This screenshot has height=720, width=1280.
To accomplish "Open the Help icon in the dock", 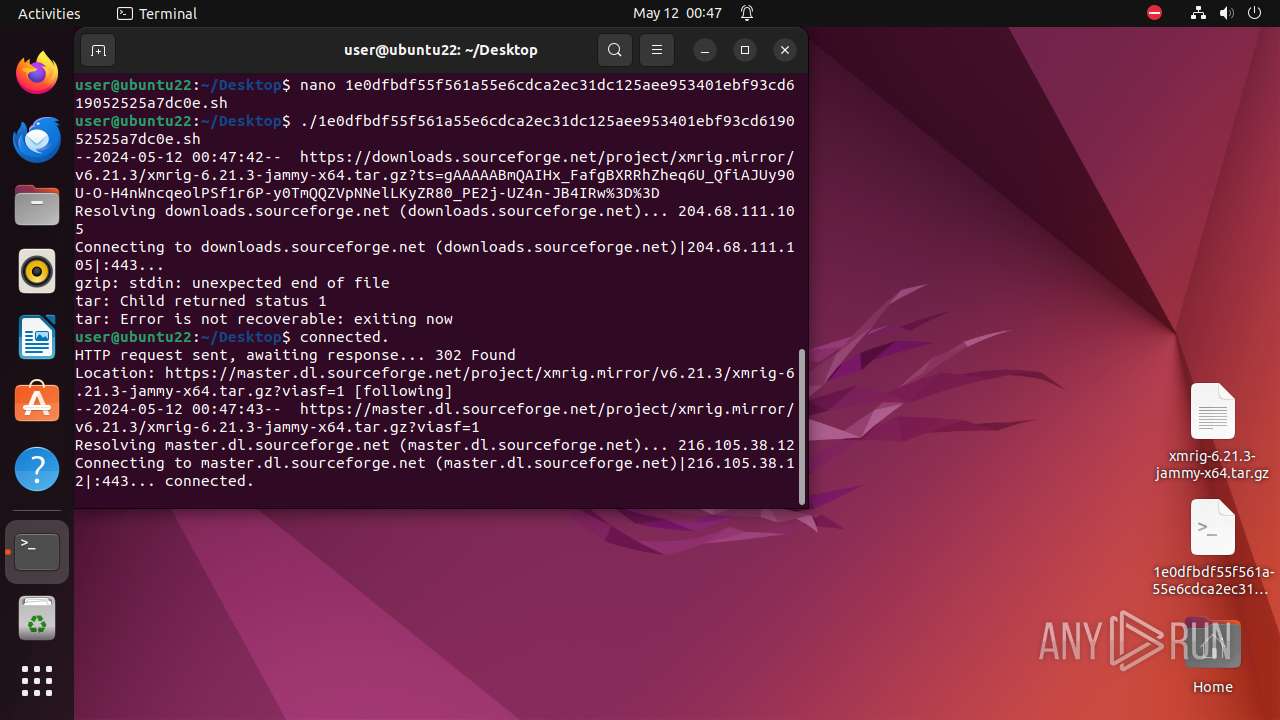I will [x=37, y=469].
